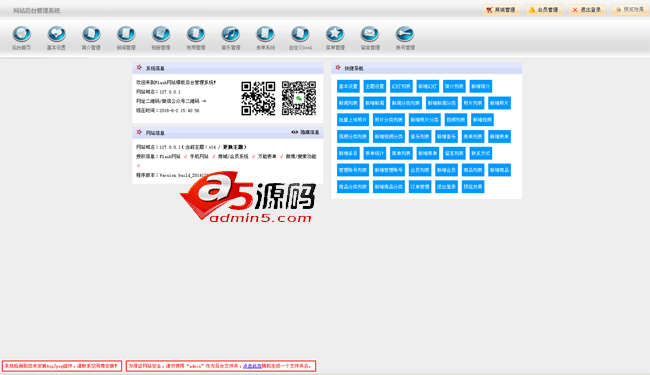Open 简介管理 toolbar icon

click(91, 34)
